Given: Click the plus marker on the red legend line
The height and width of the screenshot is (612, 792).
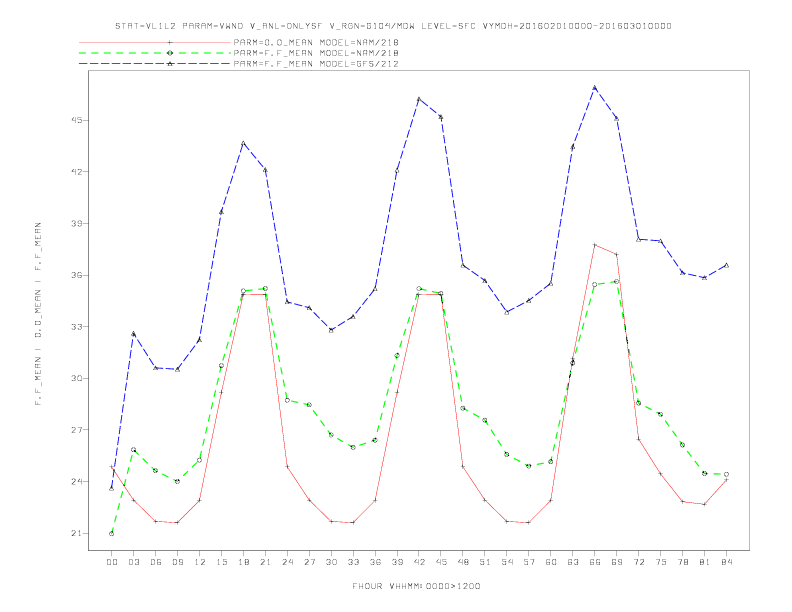Looking at the screenshot, I should pos(170,42).
